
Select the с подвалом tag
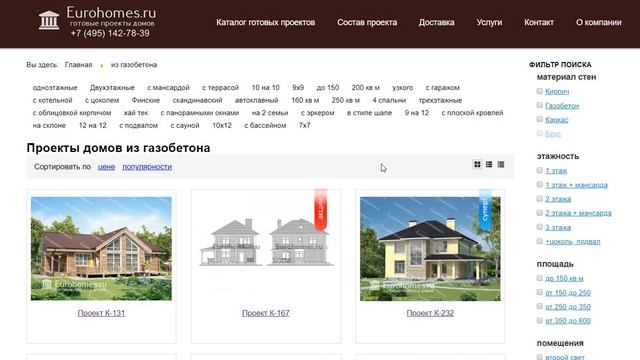click(x=138, y=126)
